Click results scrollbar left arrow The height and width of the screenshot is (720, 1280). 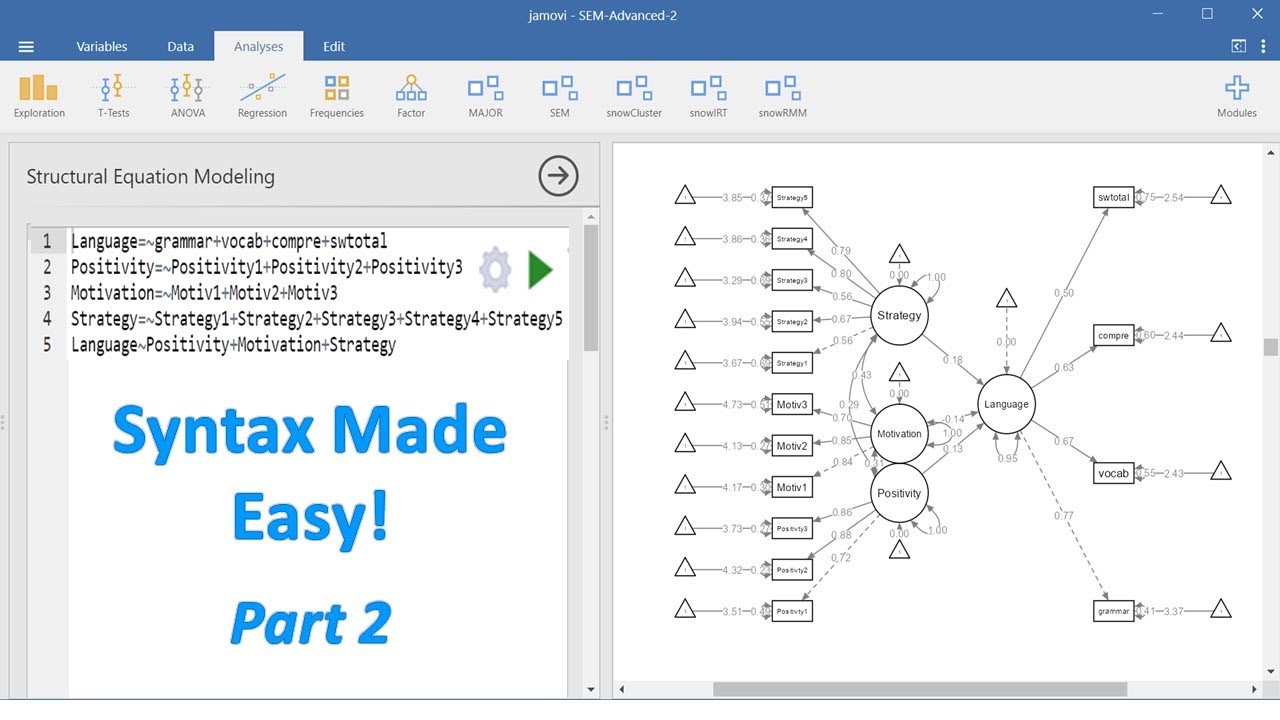622,689
